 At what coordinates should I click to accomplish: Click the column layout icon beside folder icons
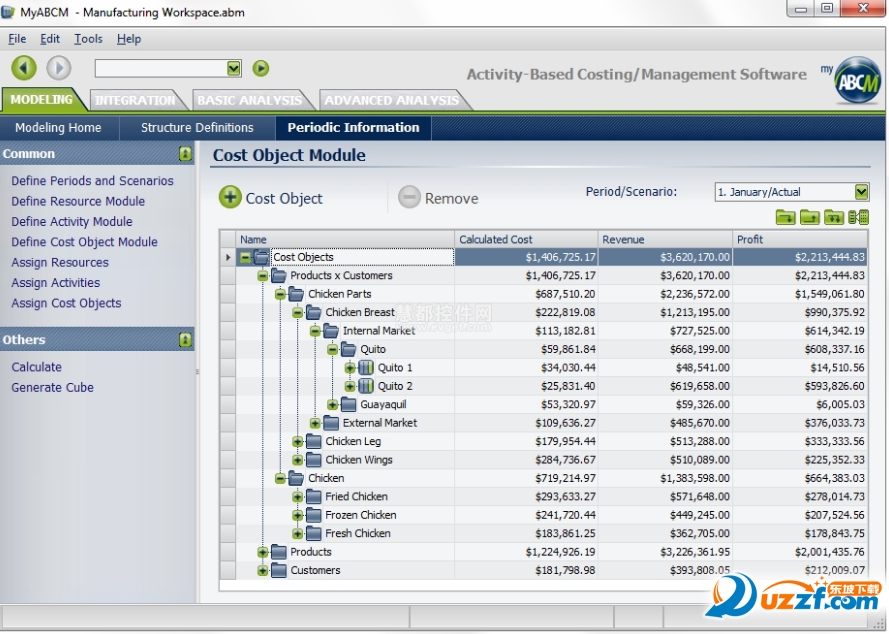click(x=858, y=217)
